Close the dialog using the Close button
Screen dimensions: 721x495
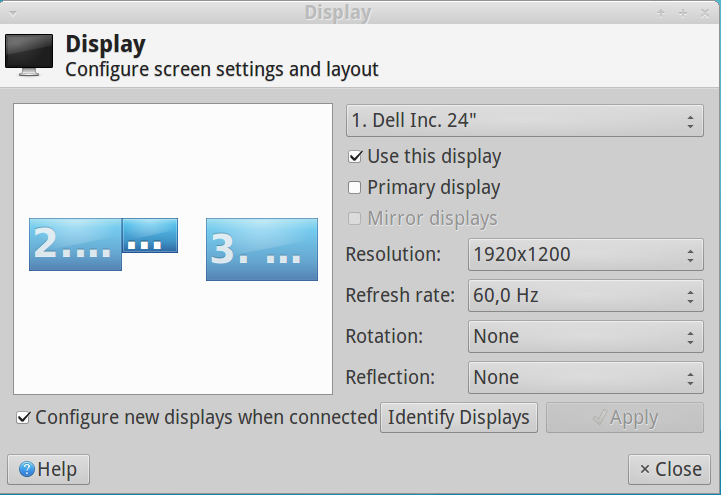click(670, 469)
